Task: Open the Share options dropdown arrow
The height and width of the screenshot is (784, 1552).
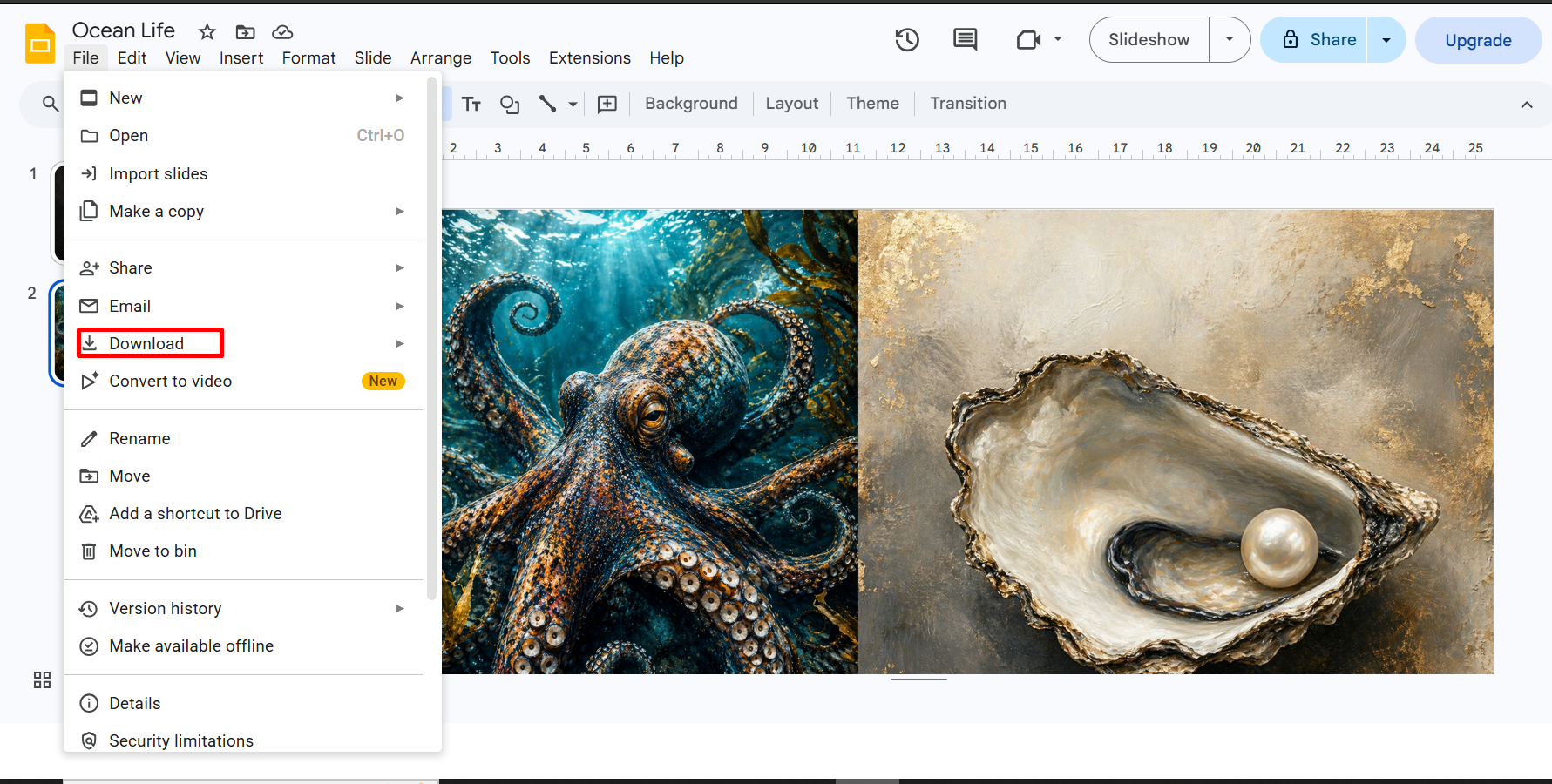Action: coord(1386,40)
